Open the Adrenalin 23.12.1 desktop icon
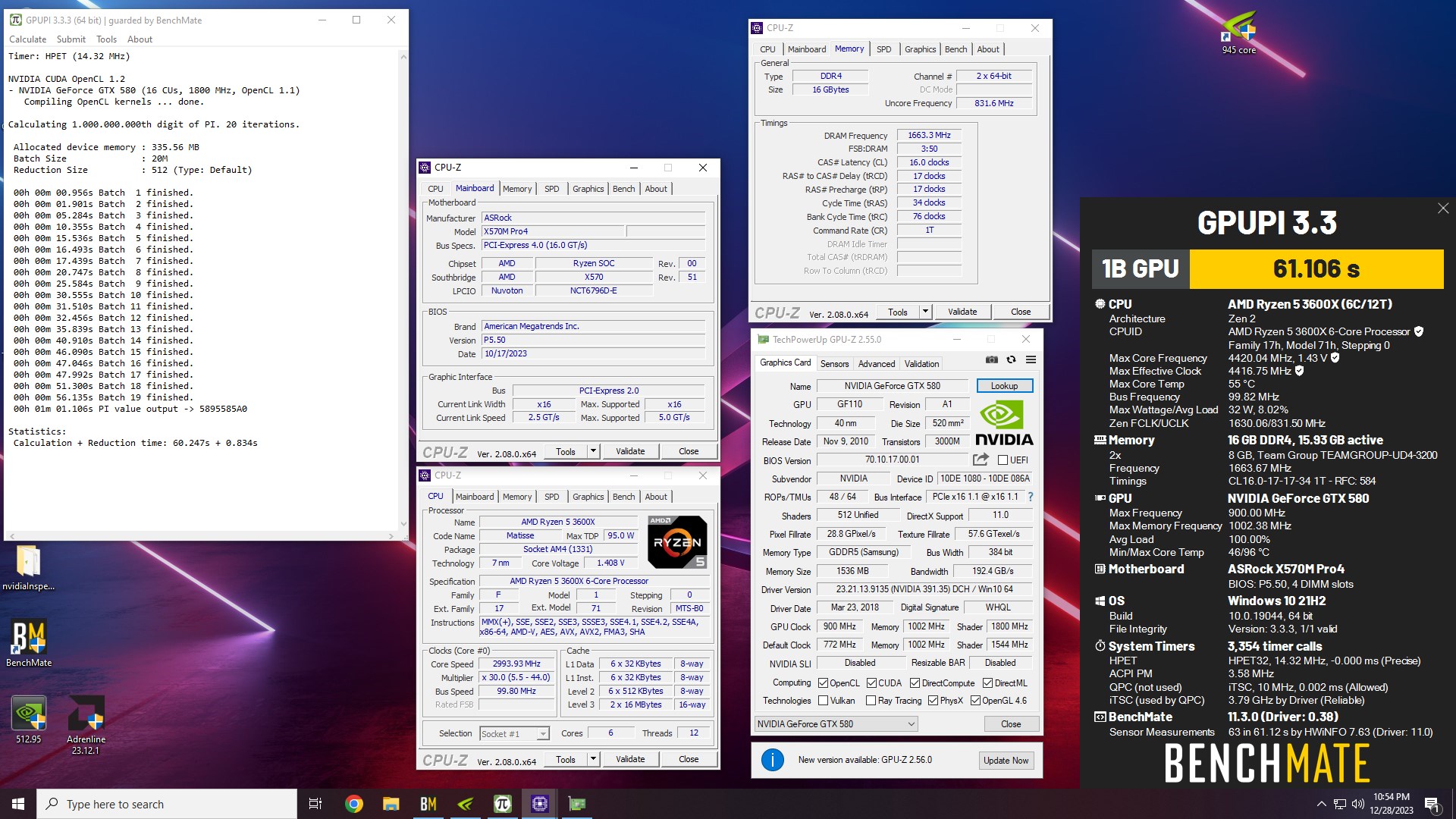Screen dimensions: 1456x819 click(x=86, y=725)
